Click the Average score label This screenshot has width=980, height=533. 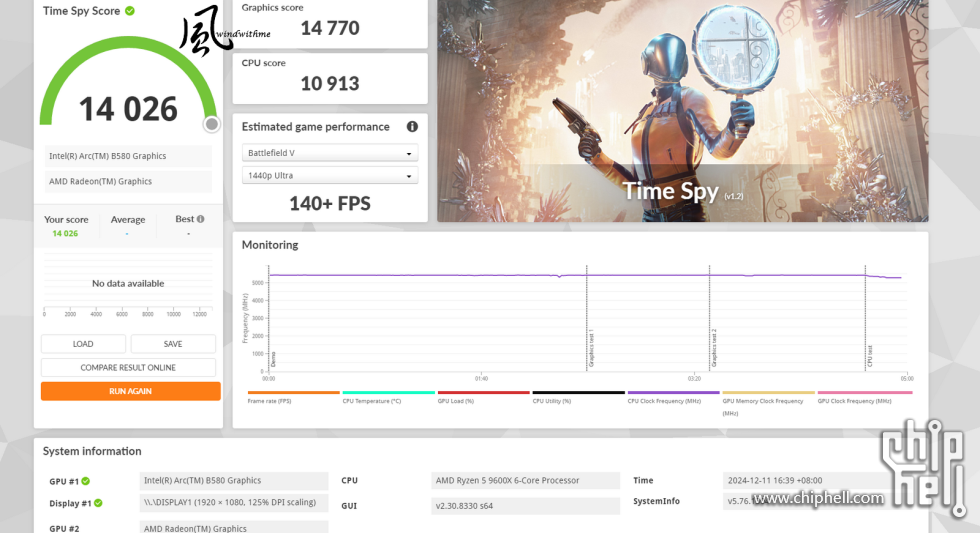coord(128,219)
